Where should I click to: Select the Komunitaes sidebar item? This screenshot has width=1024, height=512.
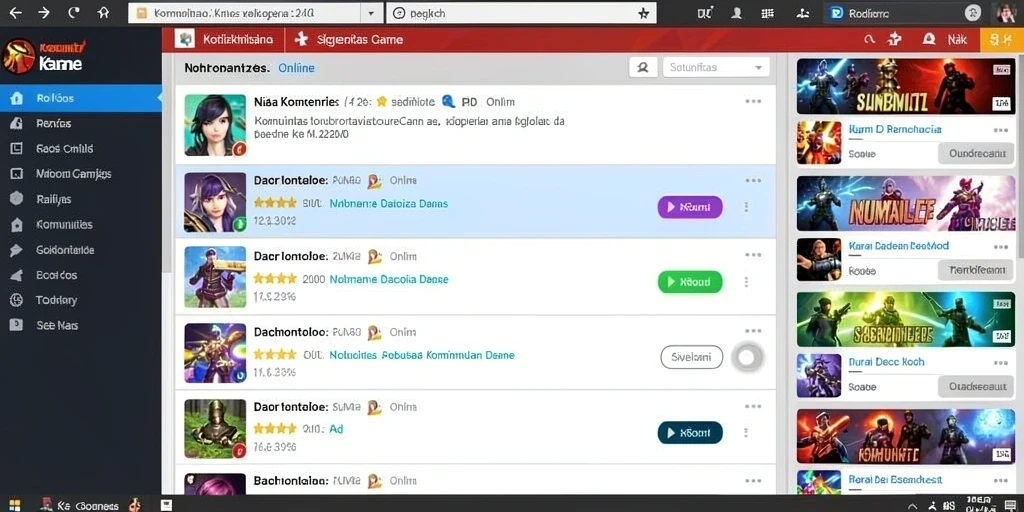[64, 225]
